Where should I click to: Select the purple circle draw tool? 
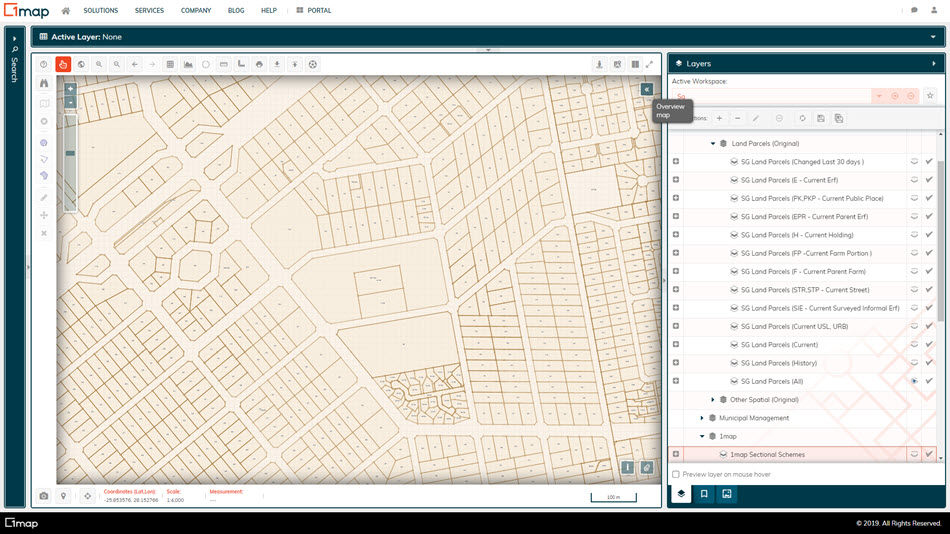click(44, 143)
